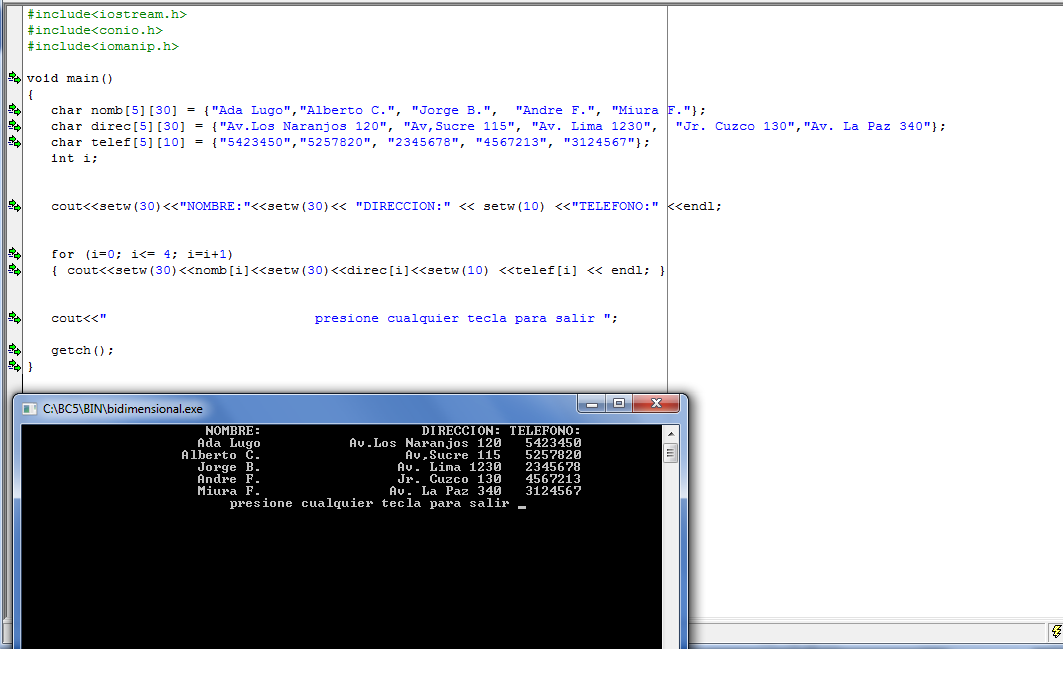Click the green execution marker beside "void main()"
The image size is (1063, 678).
(12, 77)
